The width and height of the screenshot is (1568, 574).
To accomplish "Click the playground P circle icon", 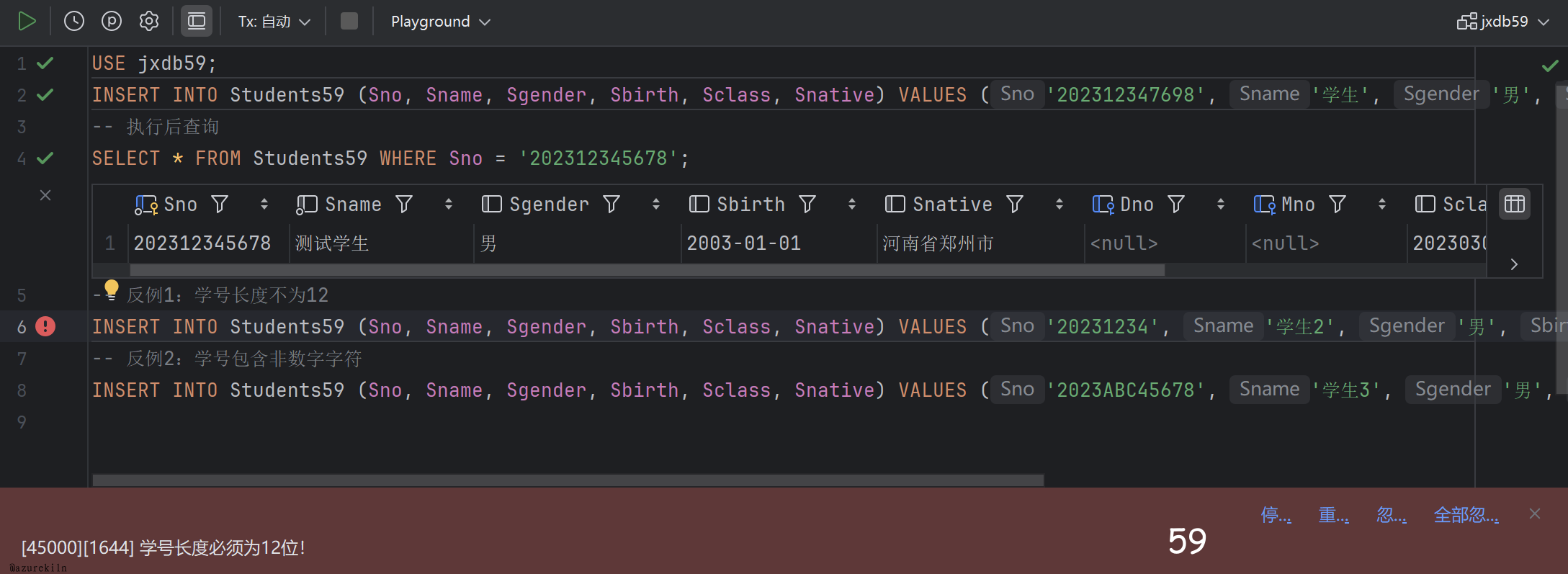I will 112,22.
